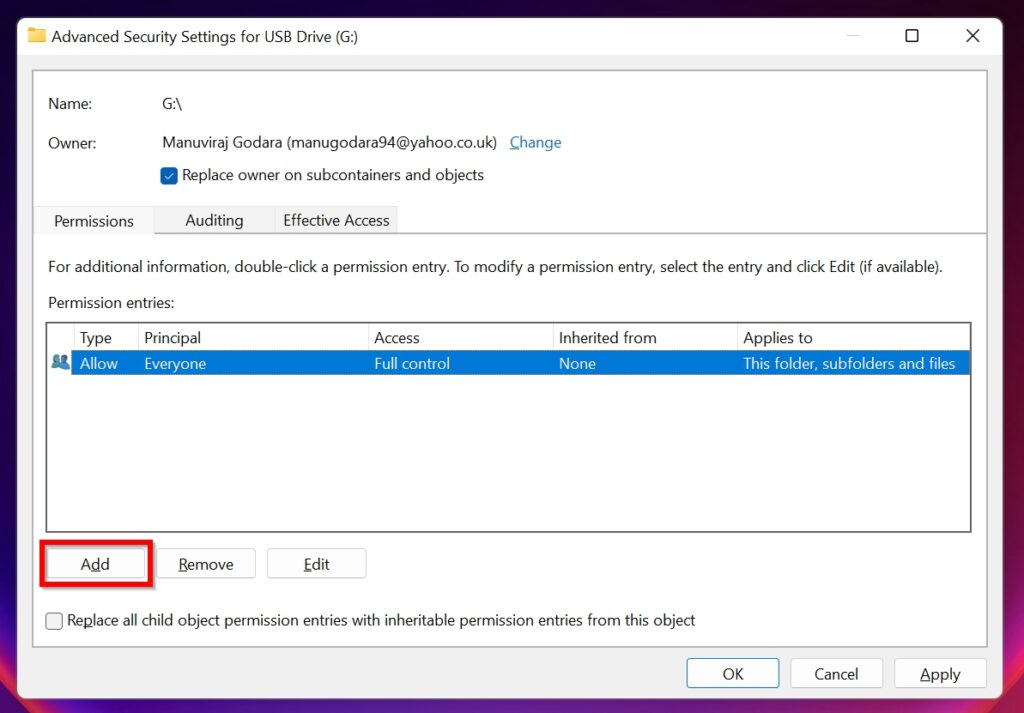
Task: Confirm settings with the OK button
Action: (x=732, y=672)
